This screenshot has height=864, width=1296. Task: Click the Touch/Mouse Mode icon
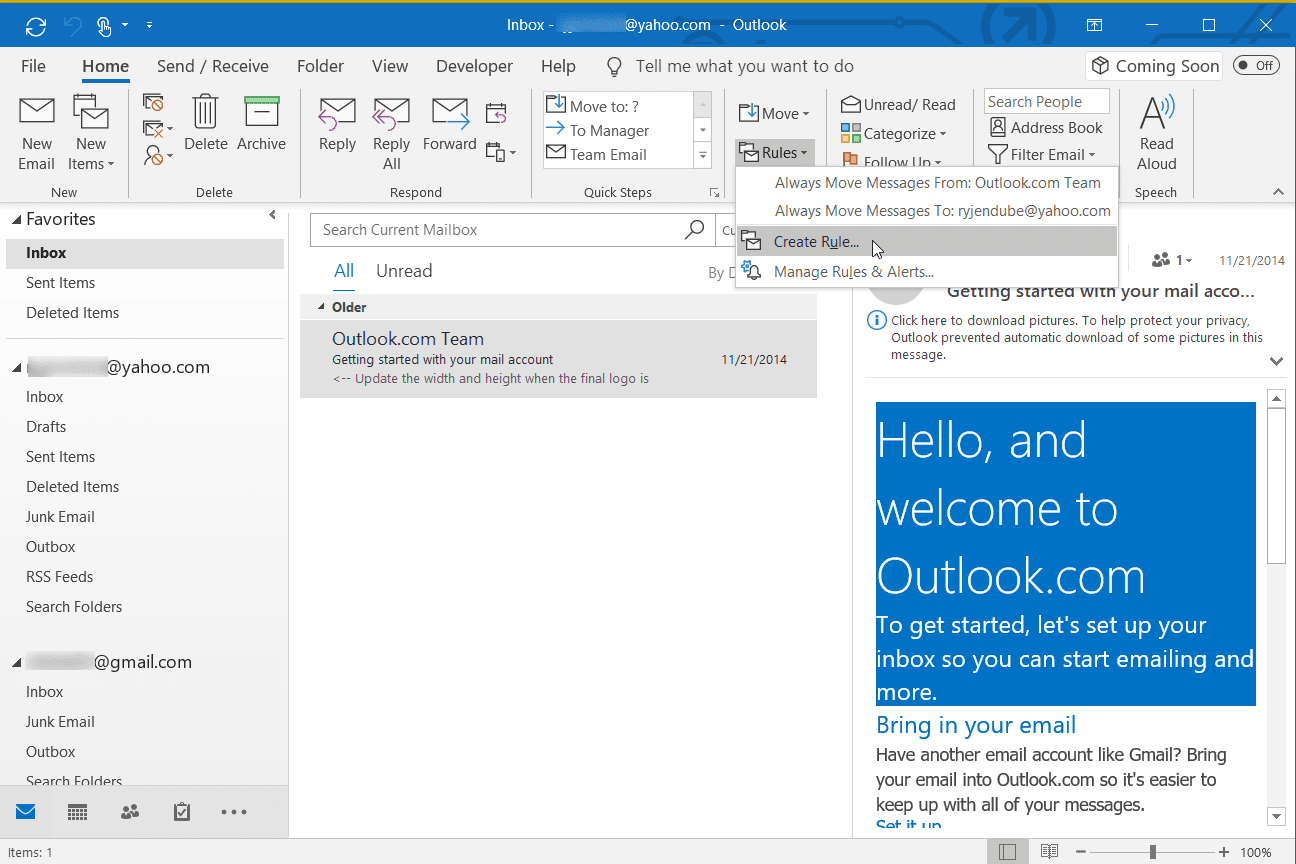pos(106,25)
